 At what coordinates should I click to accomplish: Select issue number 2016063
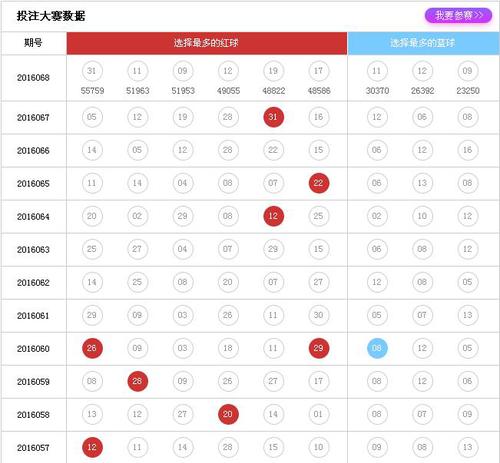tap(33, 249)
